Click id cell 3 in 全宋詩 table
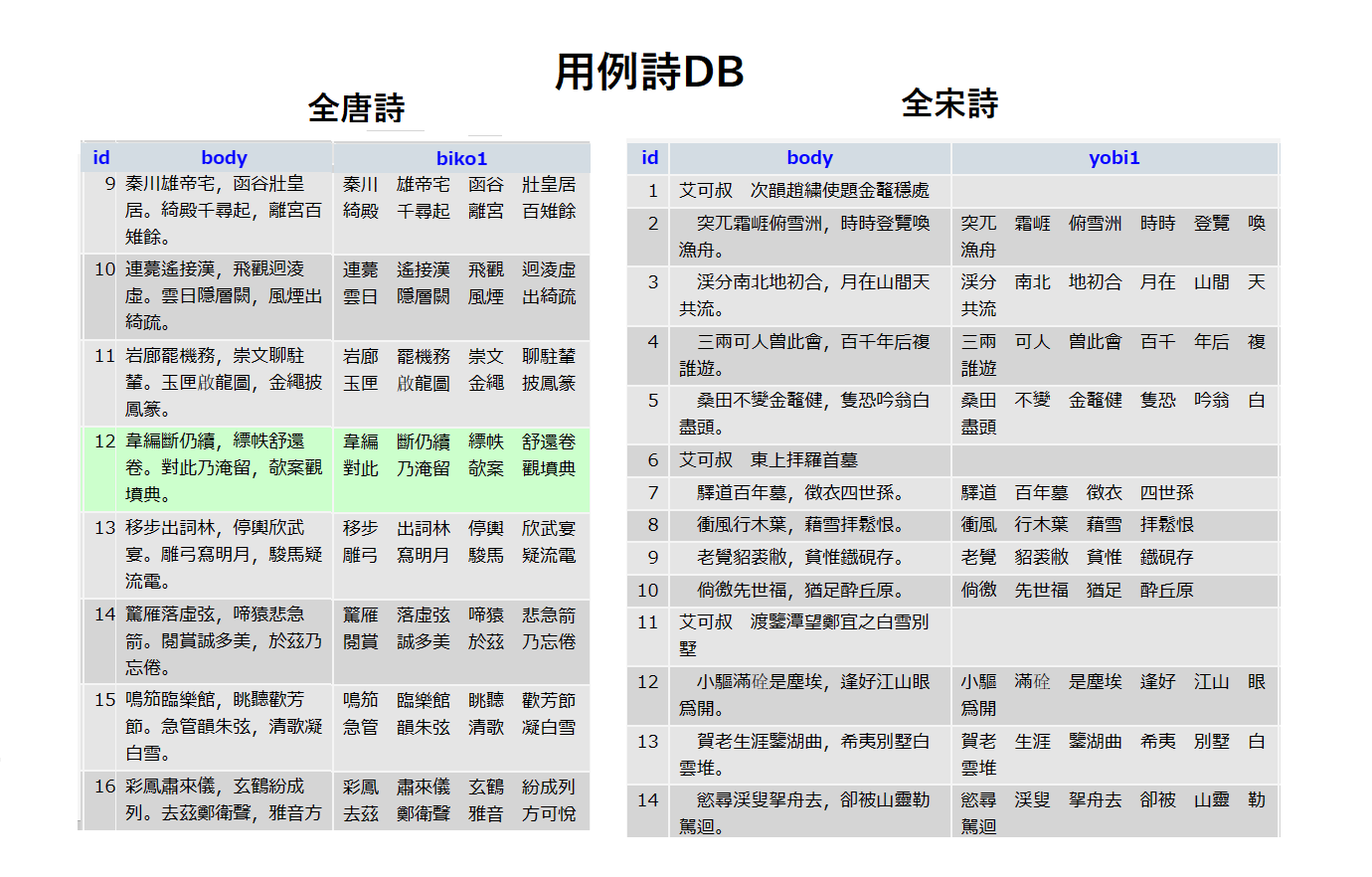The height and width of the screenshot is (877, 1372). tap(649, 296)
